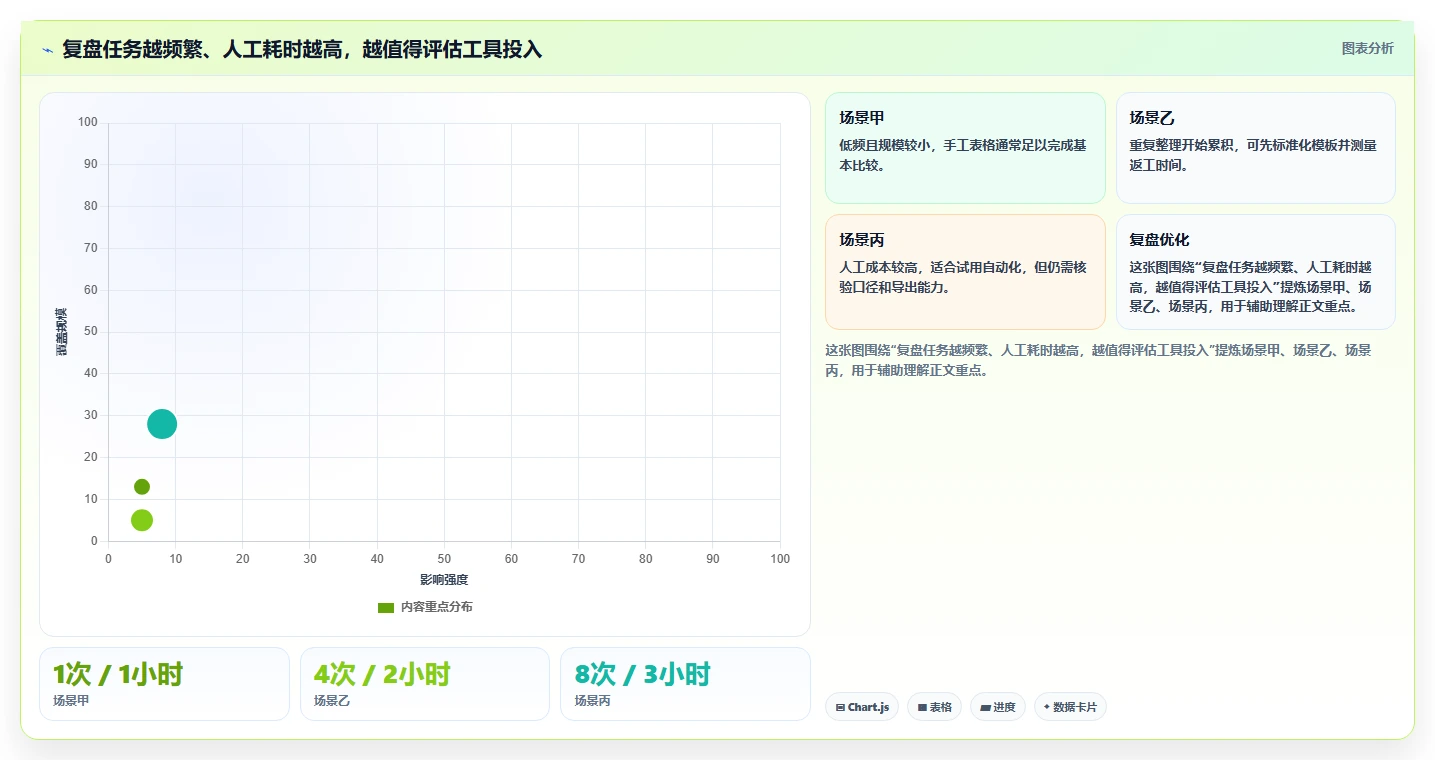The width and height of the screenshot is (1435, 760).
Task: Open the 场景乙 description card
Action: (x=1255, y=148)
